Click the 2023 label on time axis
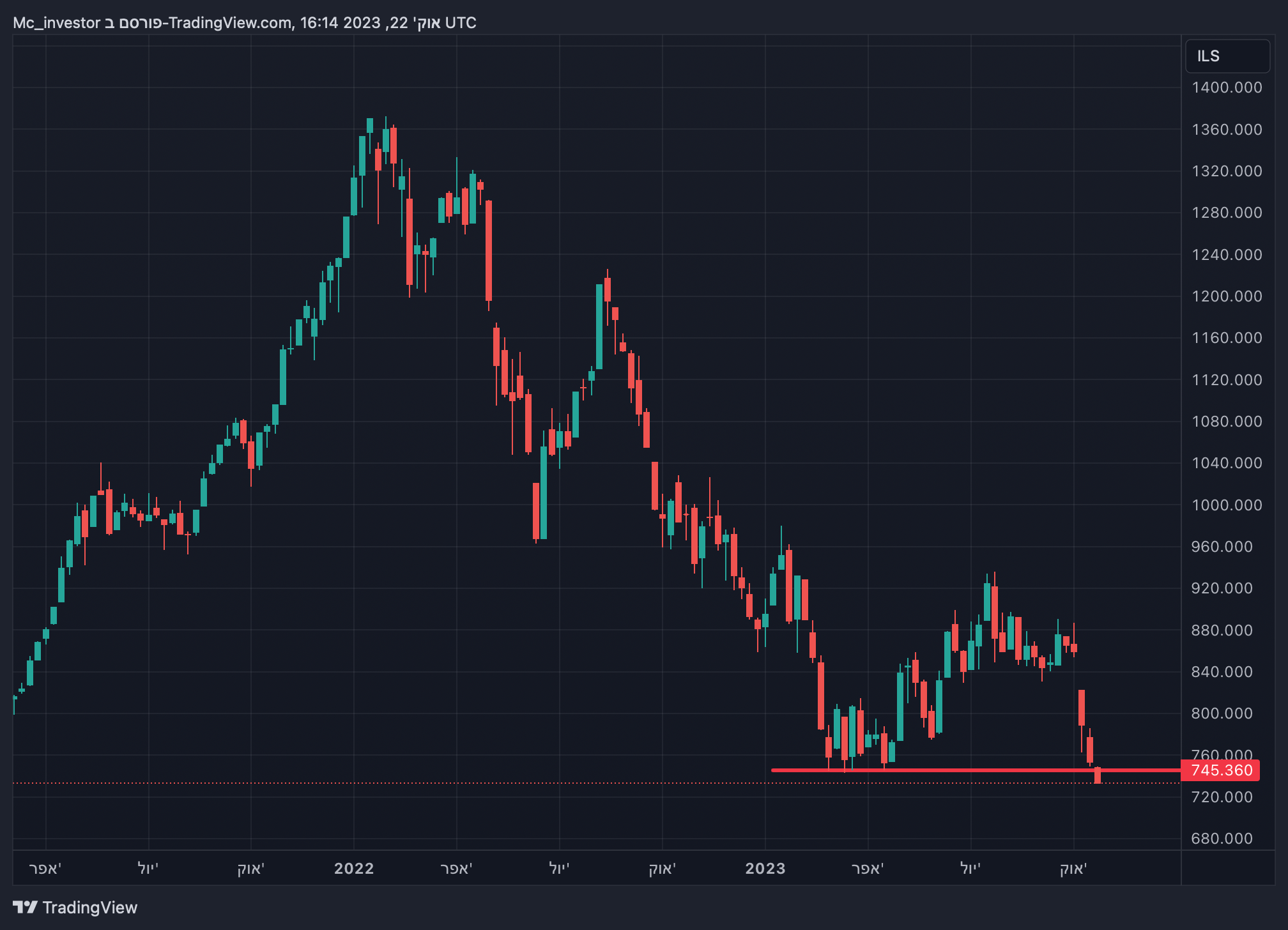1288x930 pixels. point(765,869)
